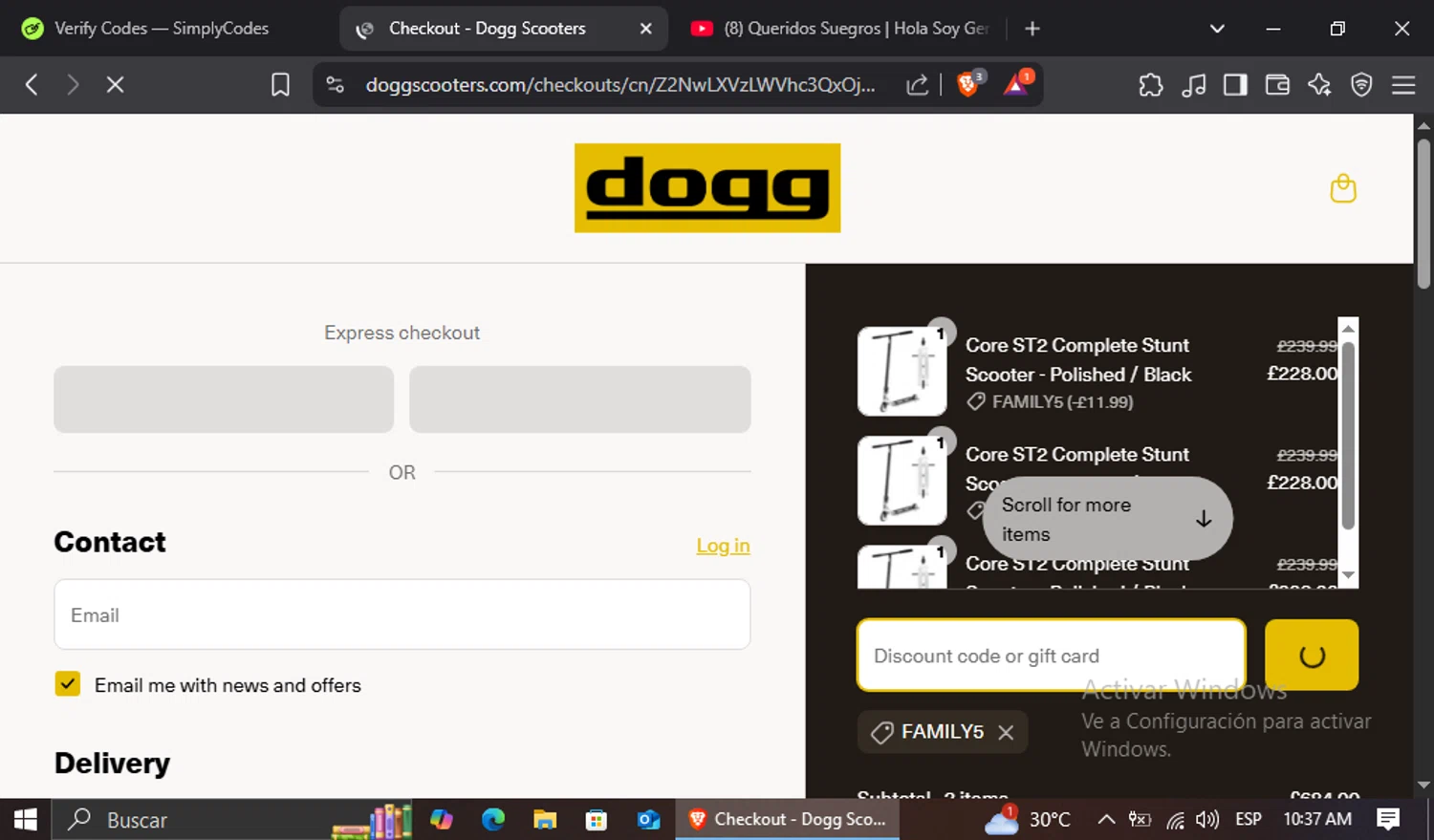The width and height of the screenshot is (1434, 840).
Task: Open the Windows Start menu
Action: [25, 819]
